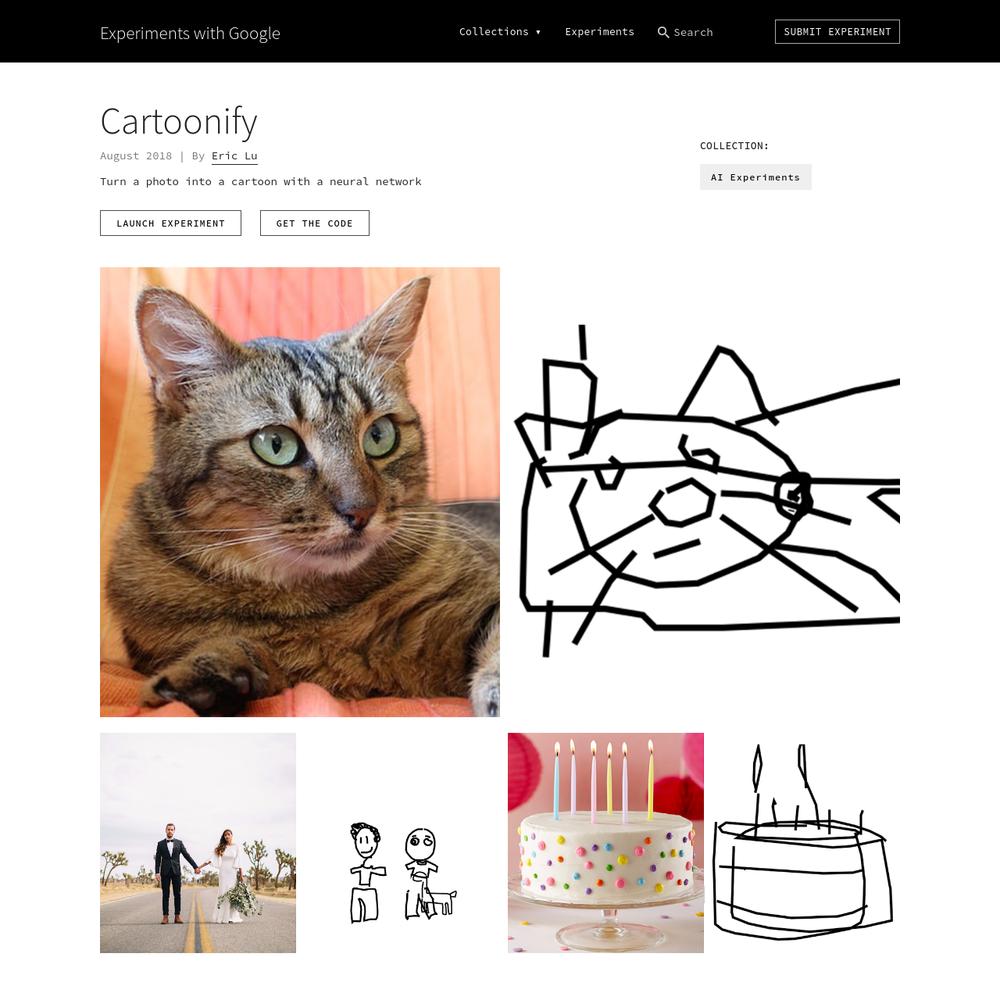Click the Get the Code button
Screen dimensions: 1000x1000
[314, 223]
